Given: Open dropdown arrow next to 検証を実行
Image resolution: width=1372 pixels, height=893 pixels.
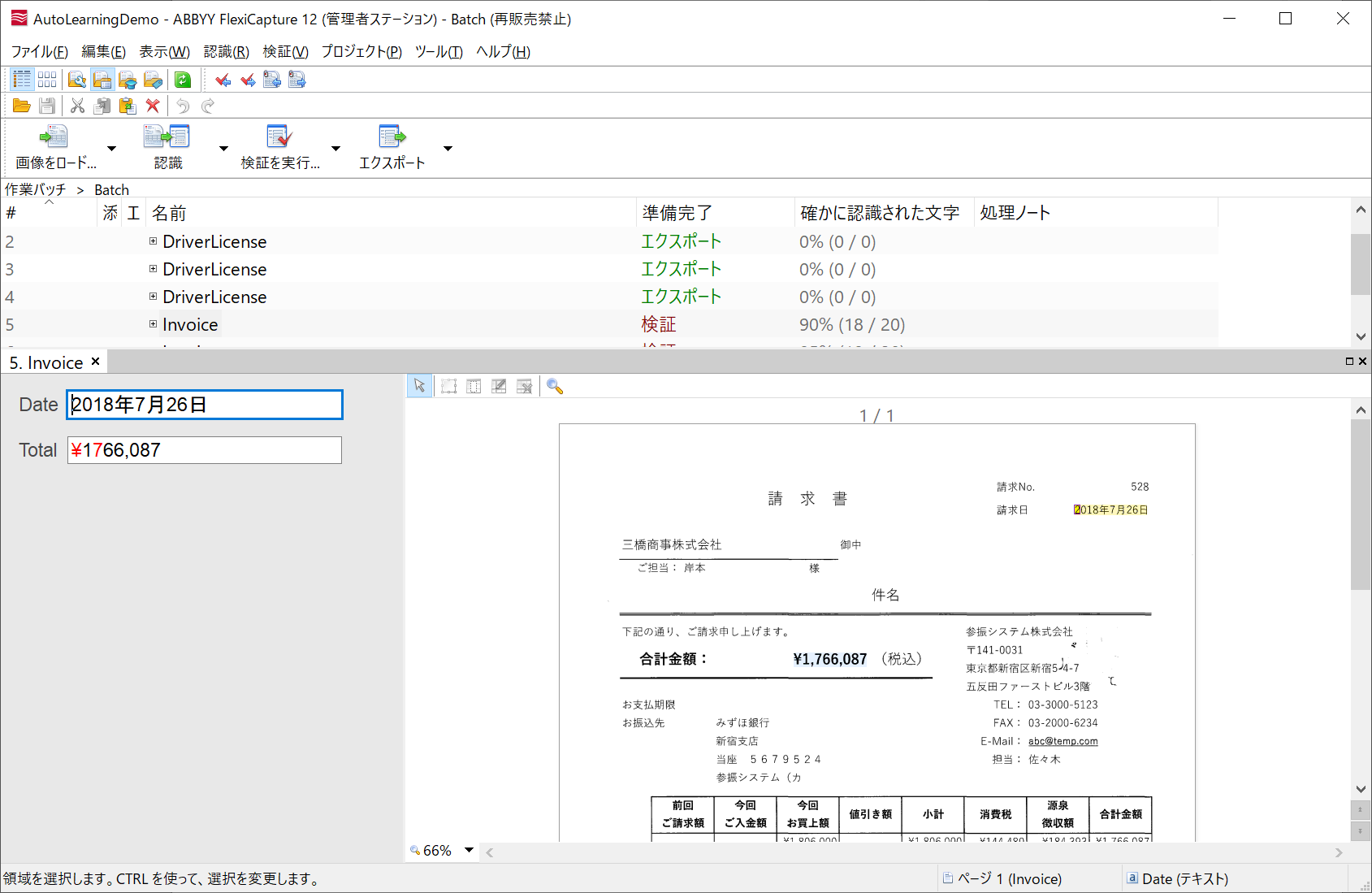Looking at the screenshot, I should [x=335, y=149].
